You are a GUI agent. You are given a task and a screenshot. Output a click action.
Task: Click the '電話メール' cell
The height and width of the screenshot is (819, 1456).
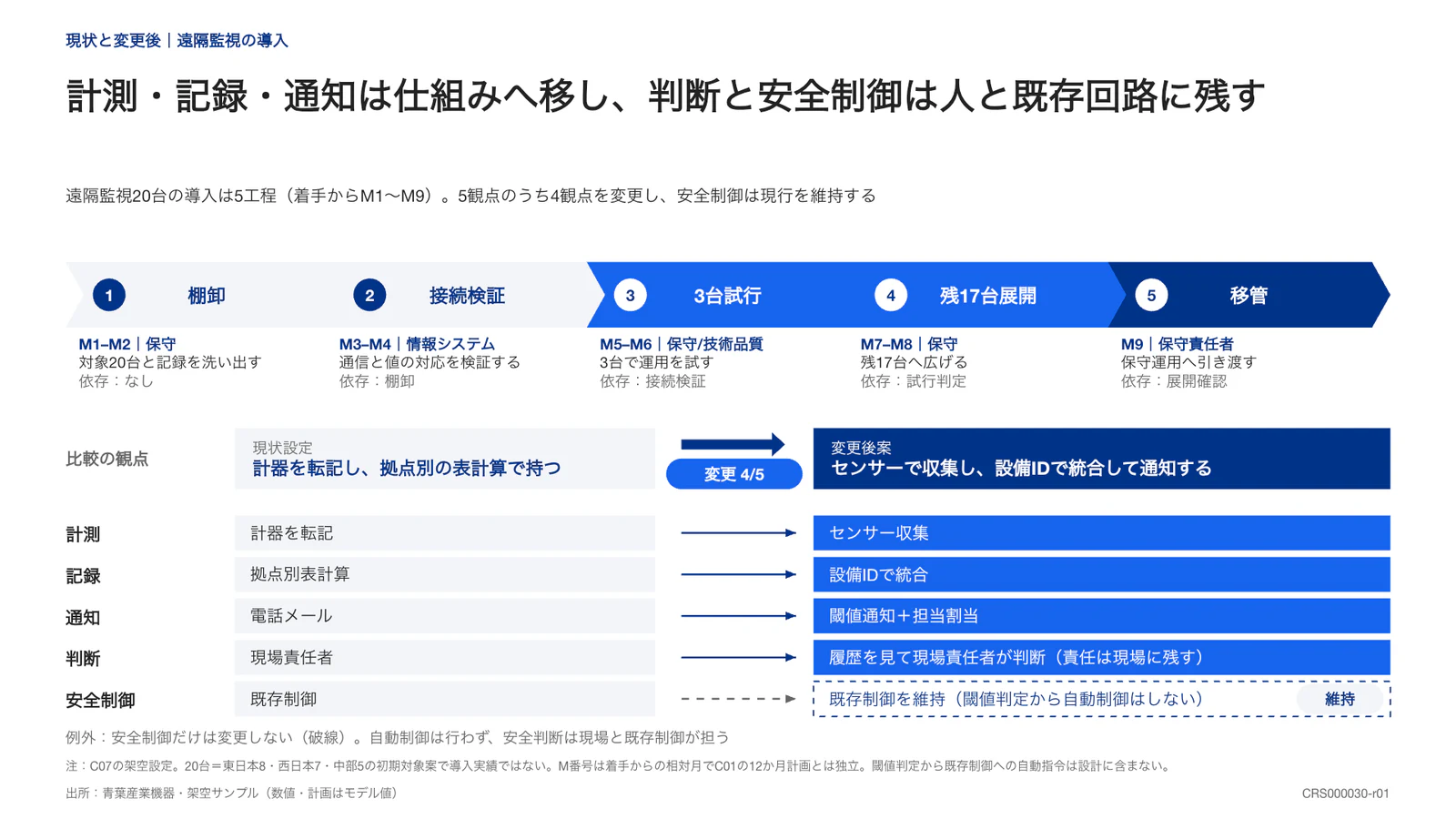pyautogui.click(x=445, y=616)
